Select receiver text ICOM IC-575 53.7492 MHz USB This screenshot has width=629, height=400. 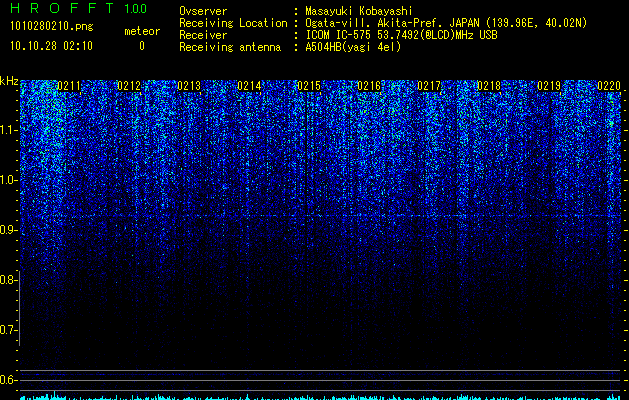[401, 35]
